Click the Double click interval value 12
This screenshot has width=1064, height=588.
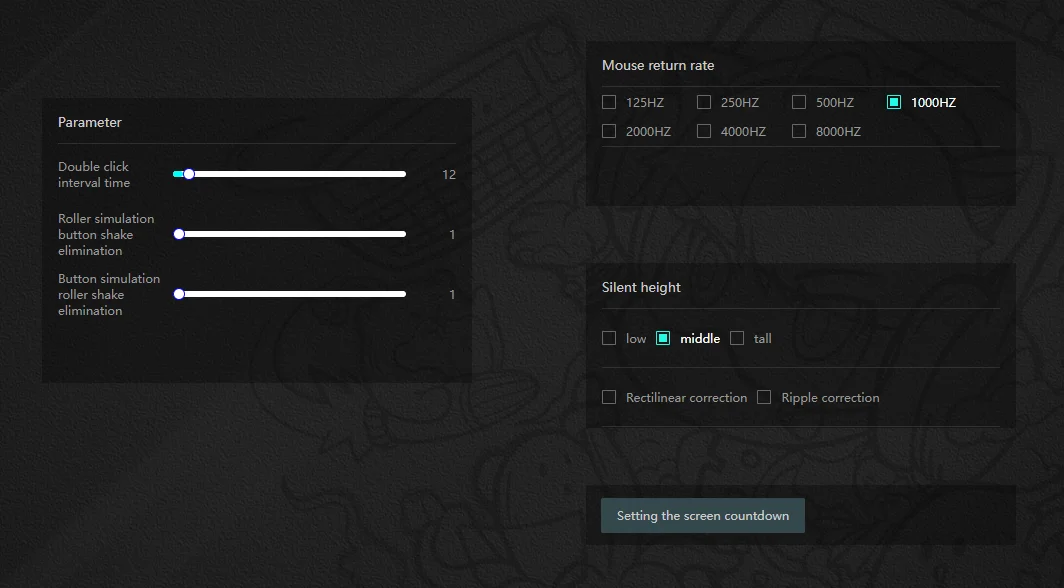point(449,174)
